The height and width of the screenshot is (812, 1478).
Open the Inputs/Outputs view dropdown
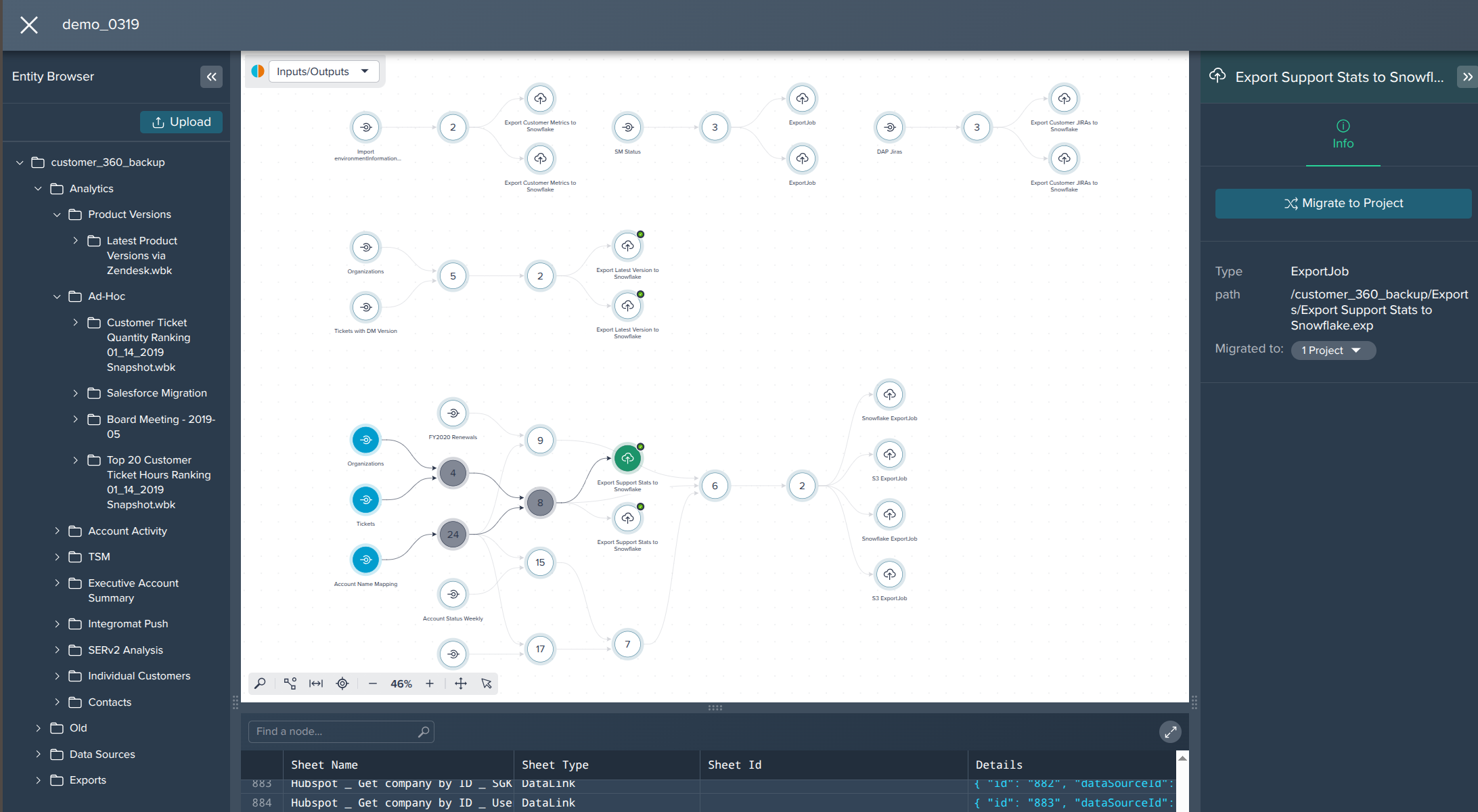[323, 70]
